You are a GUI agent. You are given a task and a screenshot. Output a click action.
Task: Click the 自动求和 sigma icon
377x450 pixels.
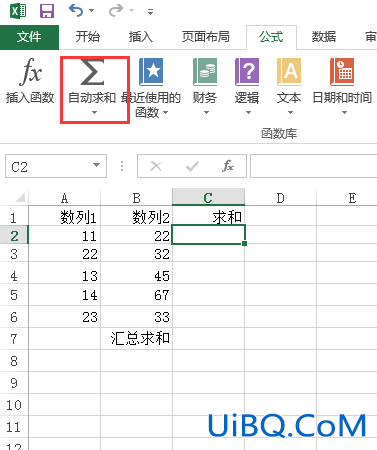(92, 72)
